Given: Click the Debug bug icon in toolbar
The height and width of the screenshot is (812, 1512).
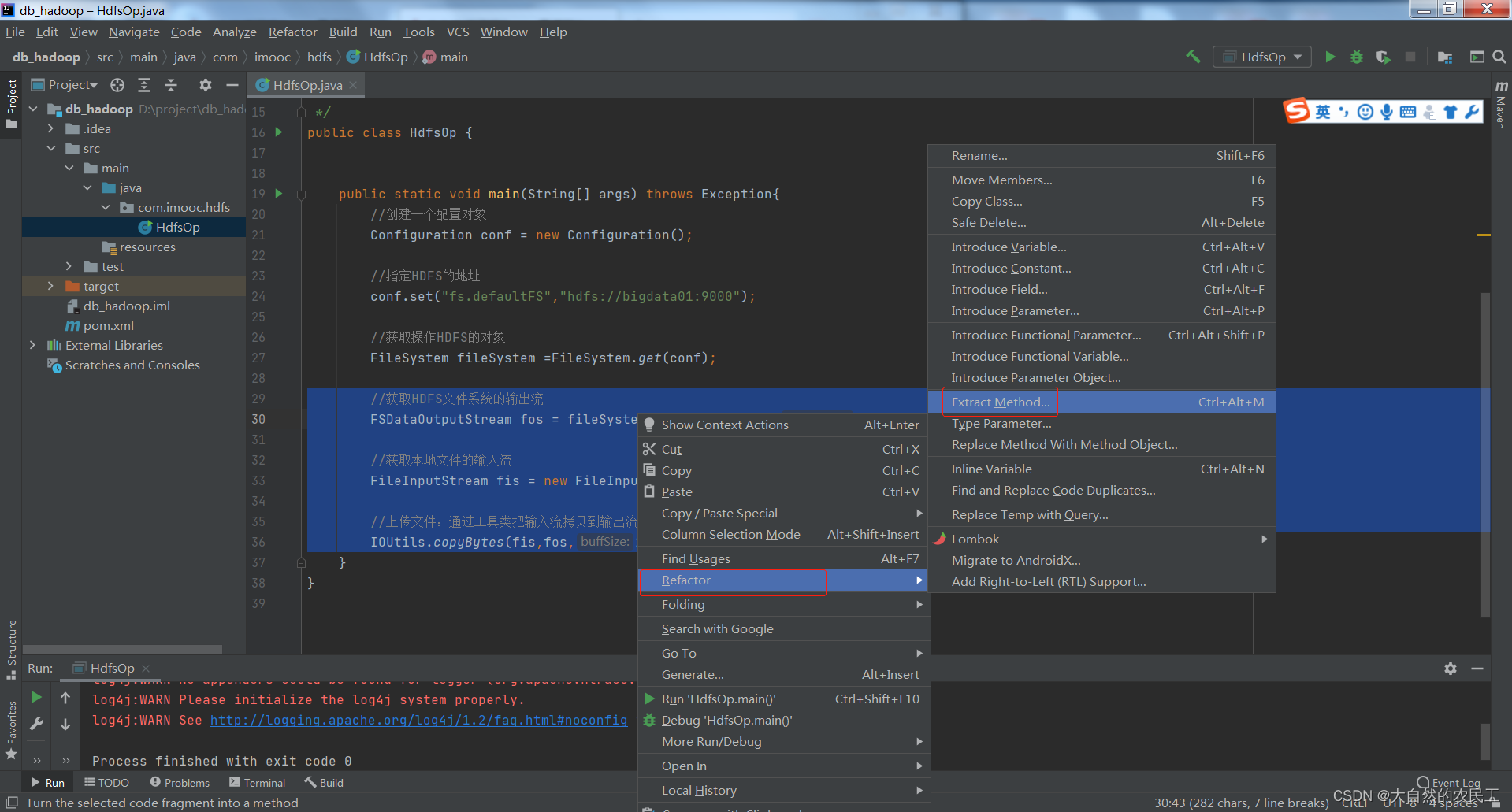Looking at the screenshot, I should 1357,57.
